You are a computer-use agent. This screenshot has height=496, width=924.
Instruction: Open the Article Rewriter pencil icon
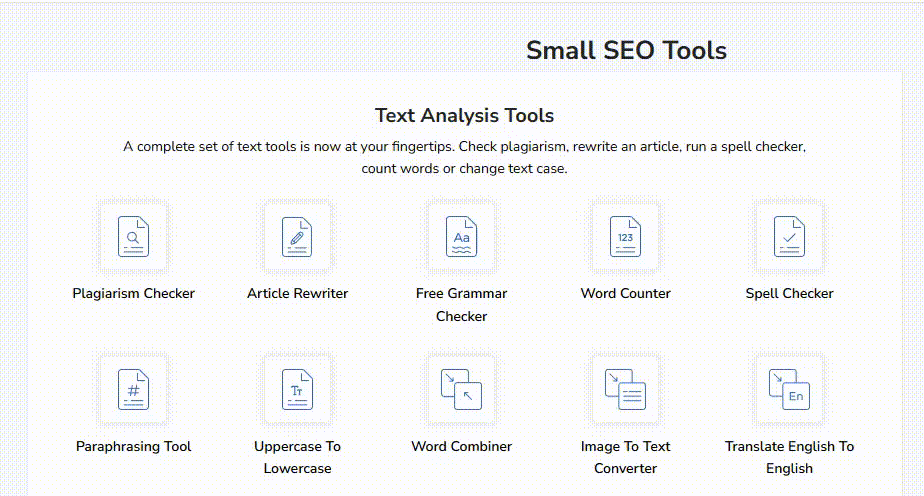click(297, 236)
